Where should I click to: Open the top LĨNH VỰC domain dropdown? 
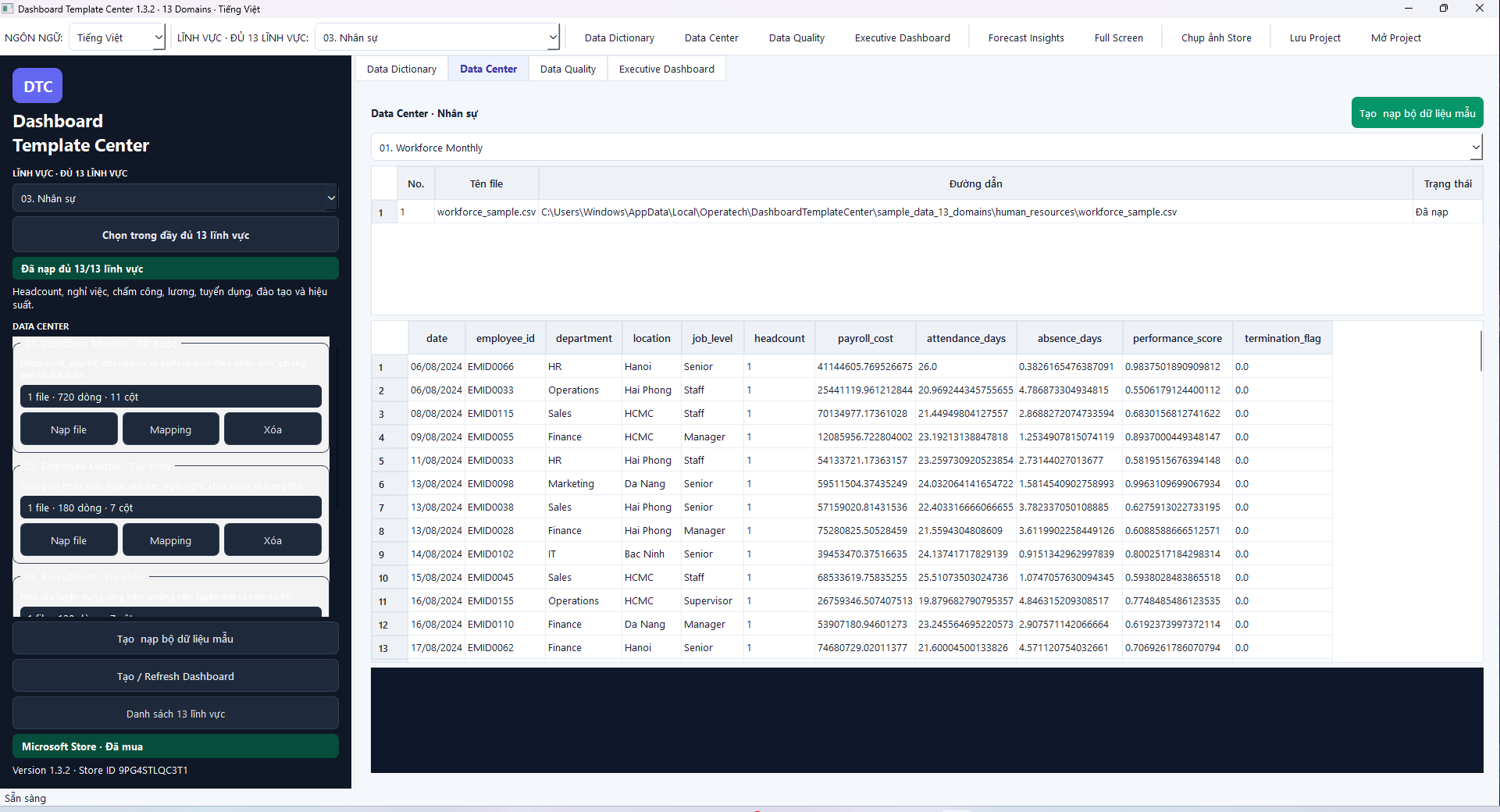point(437,37)
